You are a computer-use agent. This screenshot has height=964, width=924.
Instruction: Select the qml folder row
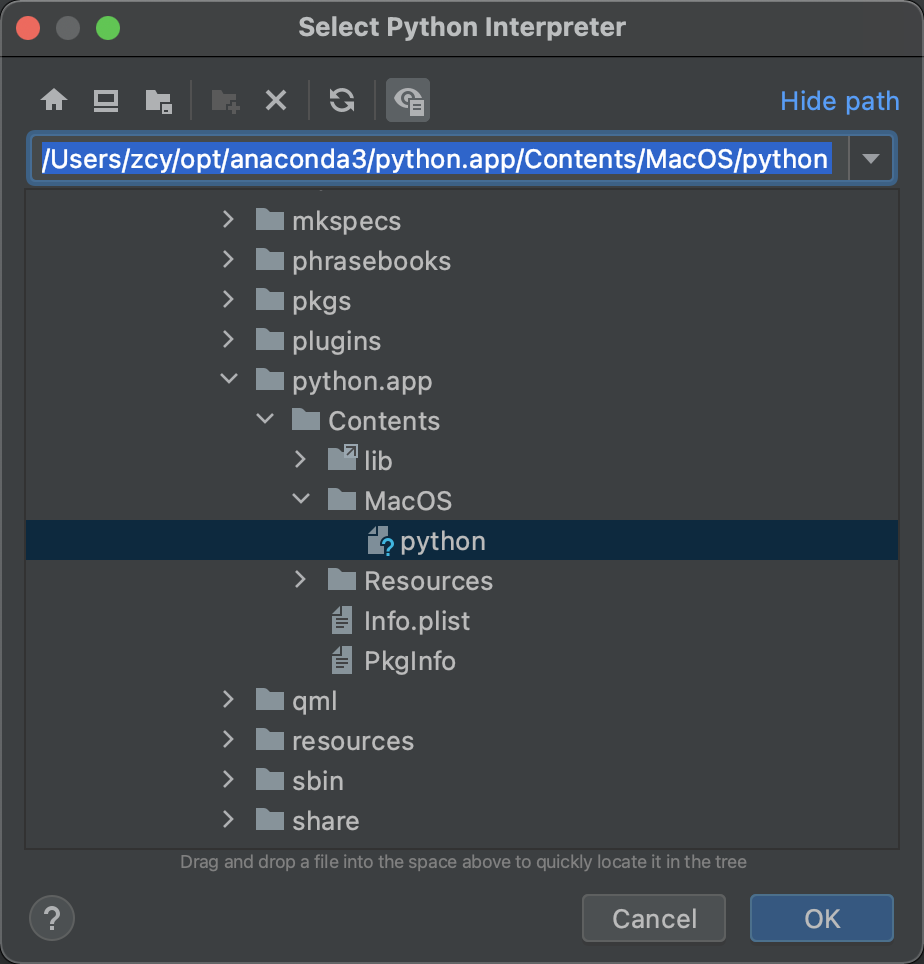coord(462,700)
